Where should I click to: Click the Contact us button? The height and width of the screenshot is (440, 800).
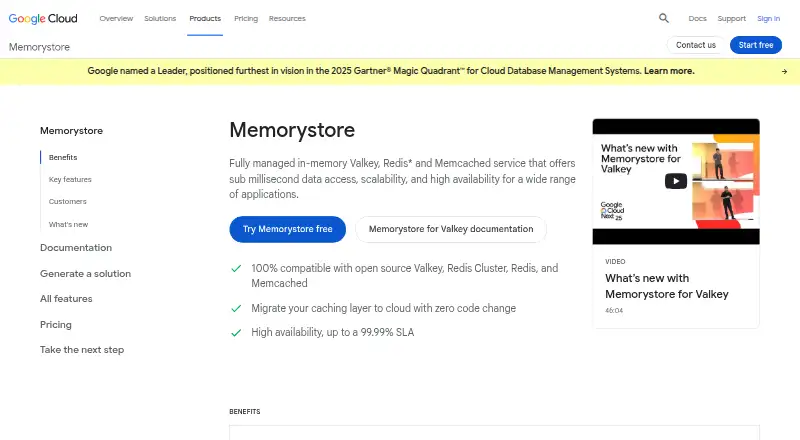[x=696, y=45]
